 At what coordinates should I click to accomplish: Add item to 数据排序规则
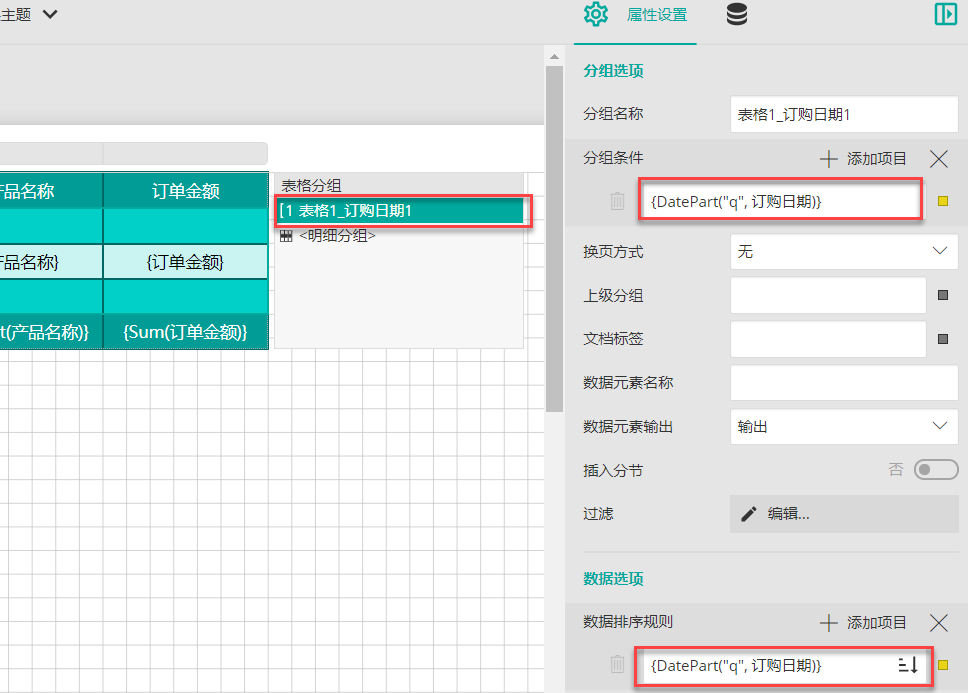864,623
